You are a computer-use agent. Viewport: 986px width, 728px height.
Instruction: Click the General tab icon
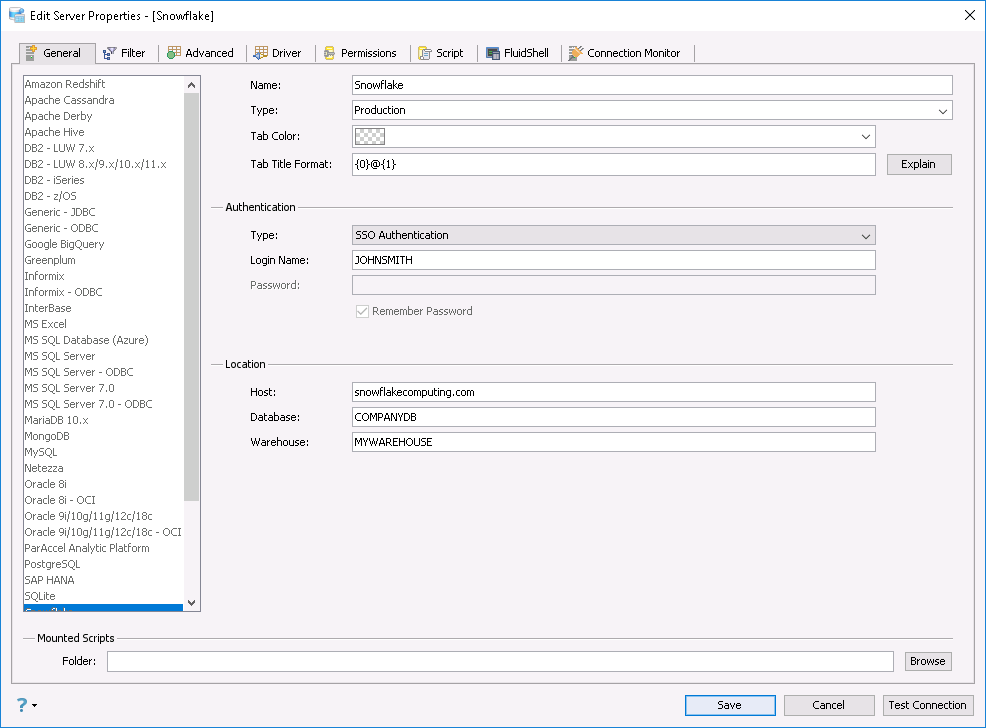coord(31,53)
